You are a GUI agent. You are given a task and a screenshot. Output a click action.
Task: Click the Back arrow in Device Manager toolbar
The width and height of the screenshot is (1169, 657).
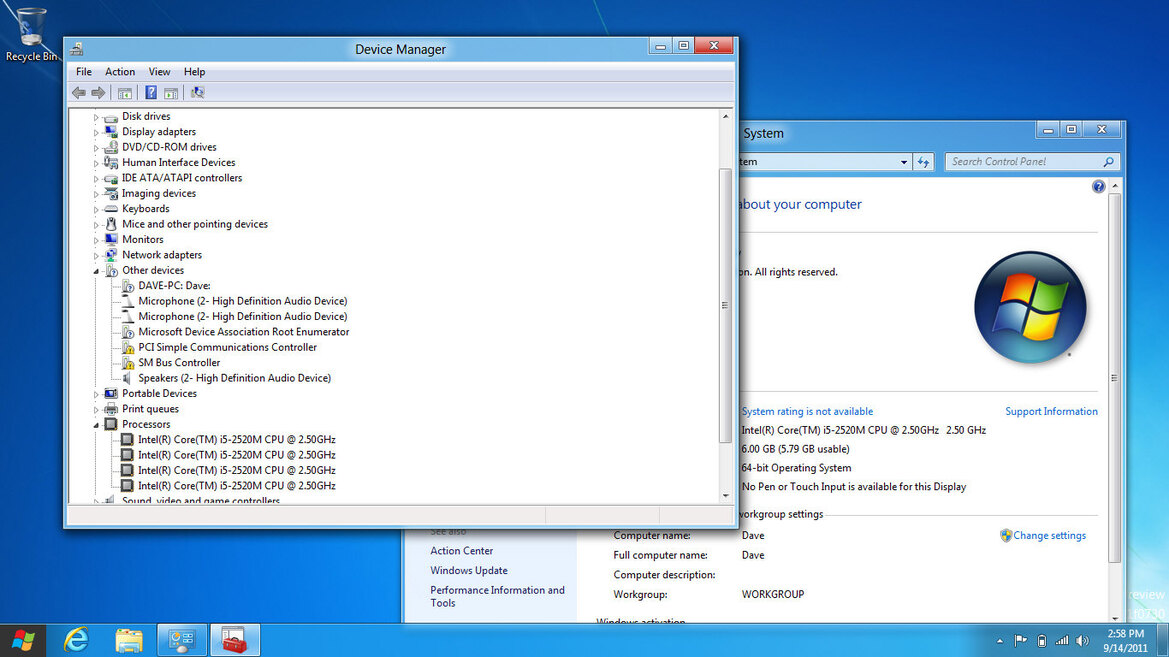coord(78,92)
